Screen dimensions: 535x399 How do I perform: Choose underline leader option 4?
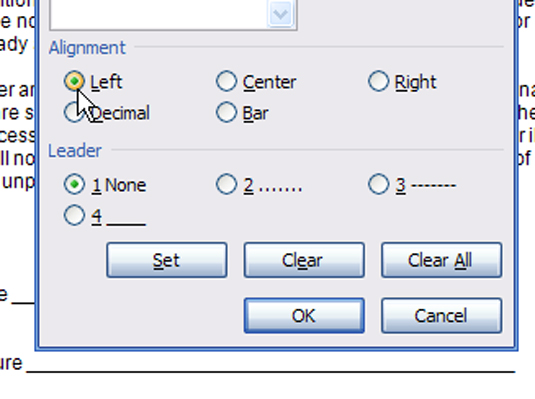pos(74,215)
